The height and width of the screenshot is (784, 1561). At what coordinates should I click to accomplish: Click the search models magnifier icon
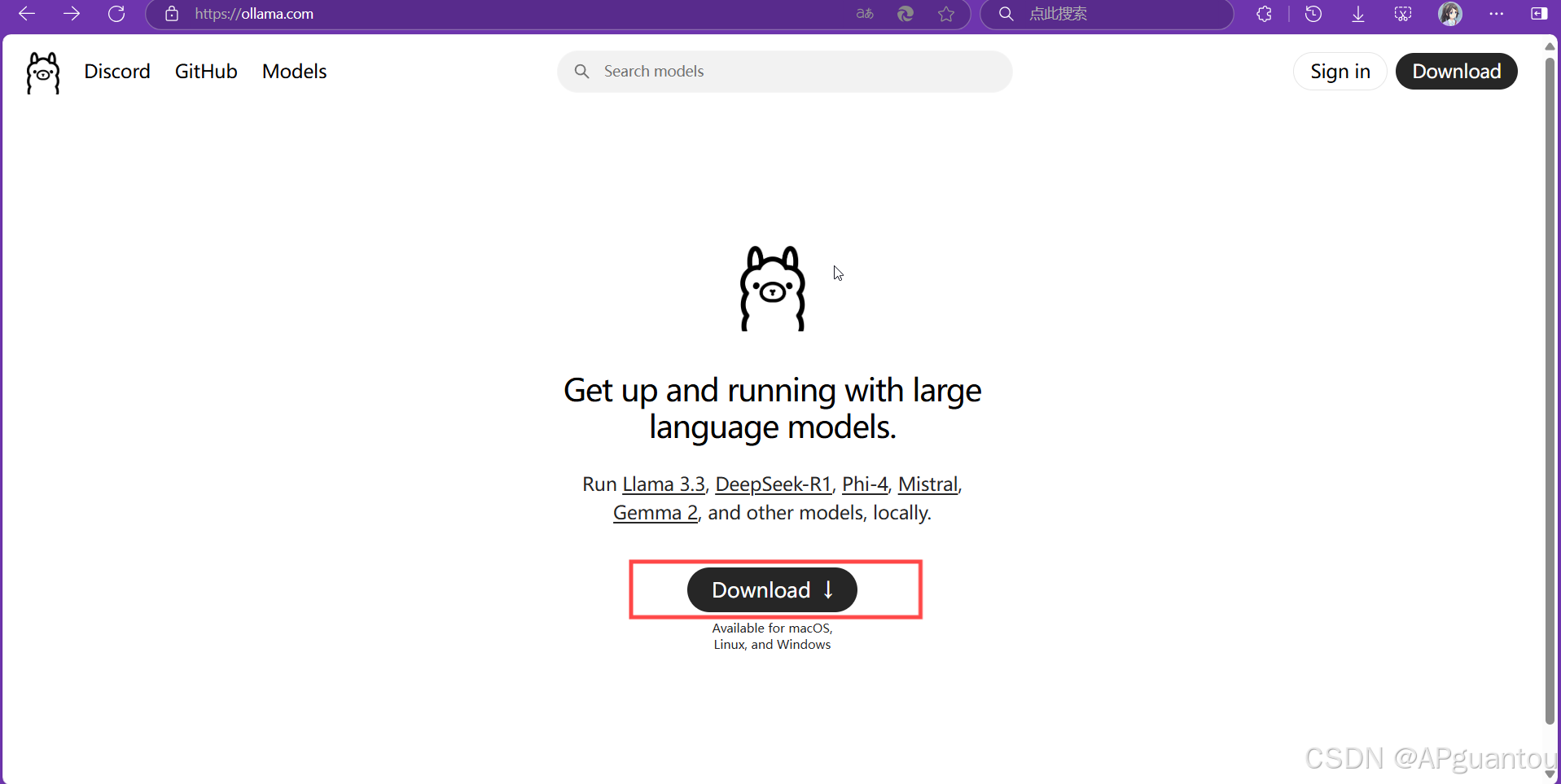tap(582, 72)
